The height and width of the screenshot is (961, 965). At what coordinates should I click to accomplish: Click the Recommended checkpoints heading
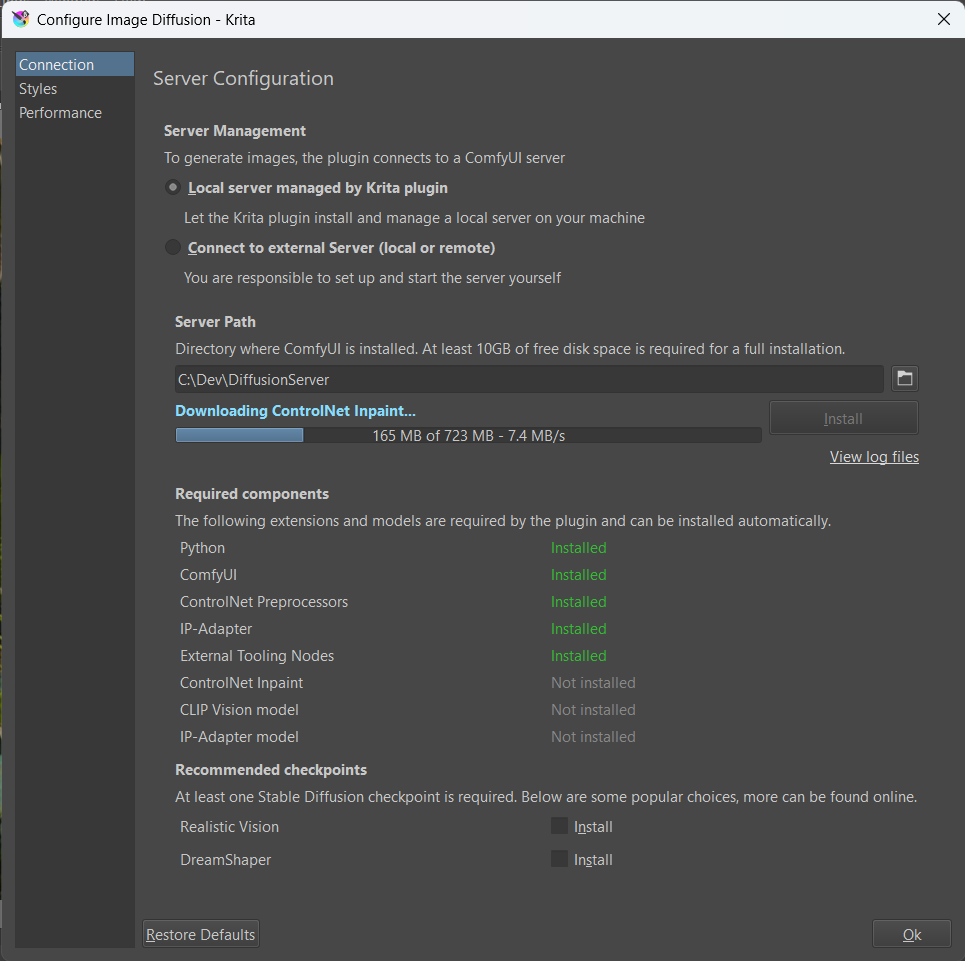(271, 770)
